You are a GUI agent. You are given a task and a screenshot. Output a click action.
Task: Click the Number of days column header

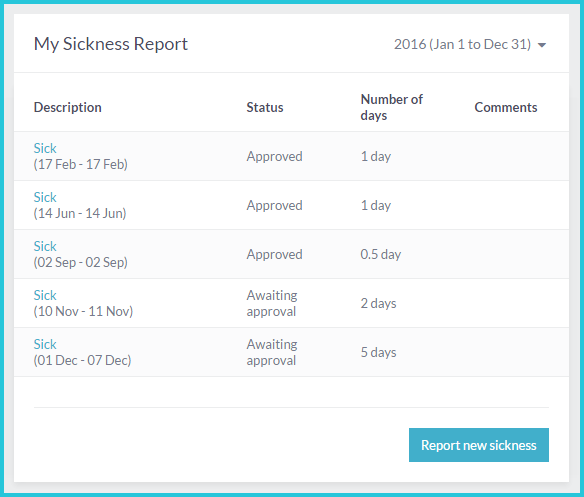[391, 107]
